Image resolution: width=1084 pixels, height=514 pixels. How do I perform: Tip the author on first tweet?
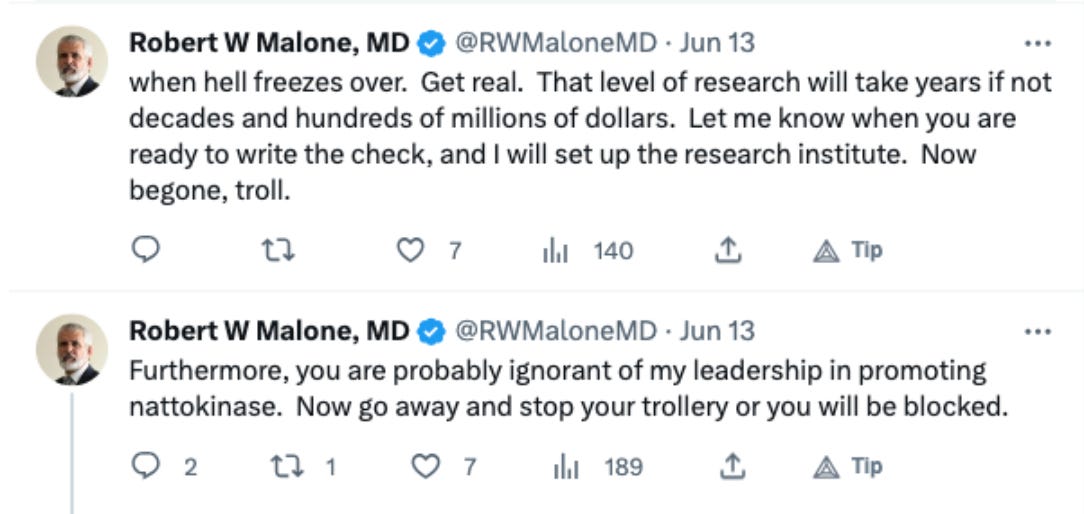point(848,250)
